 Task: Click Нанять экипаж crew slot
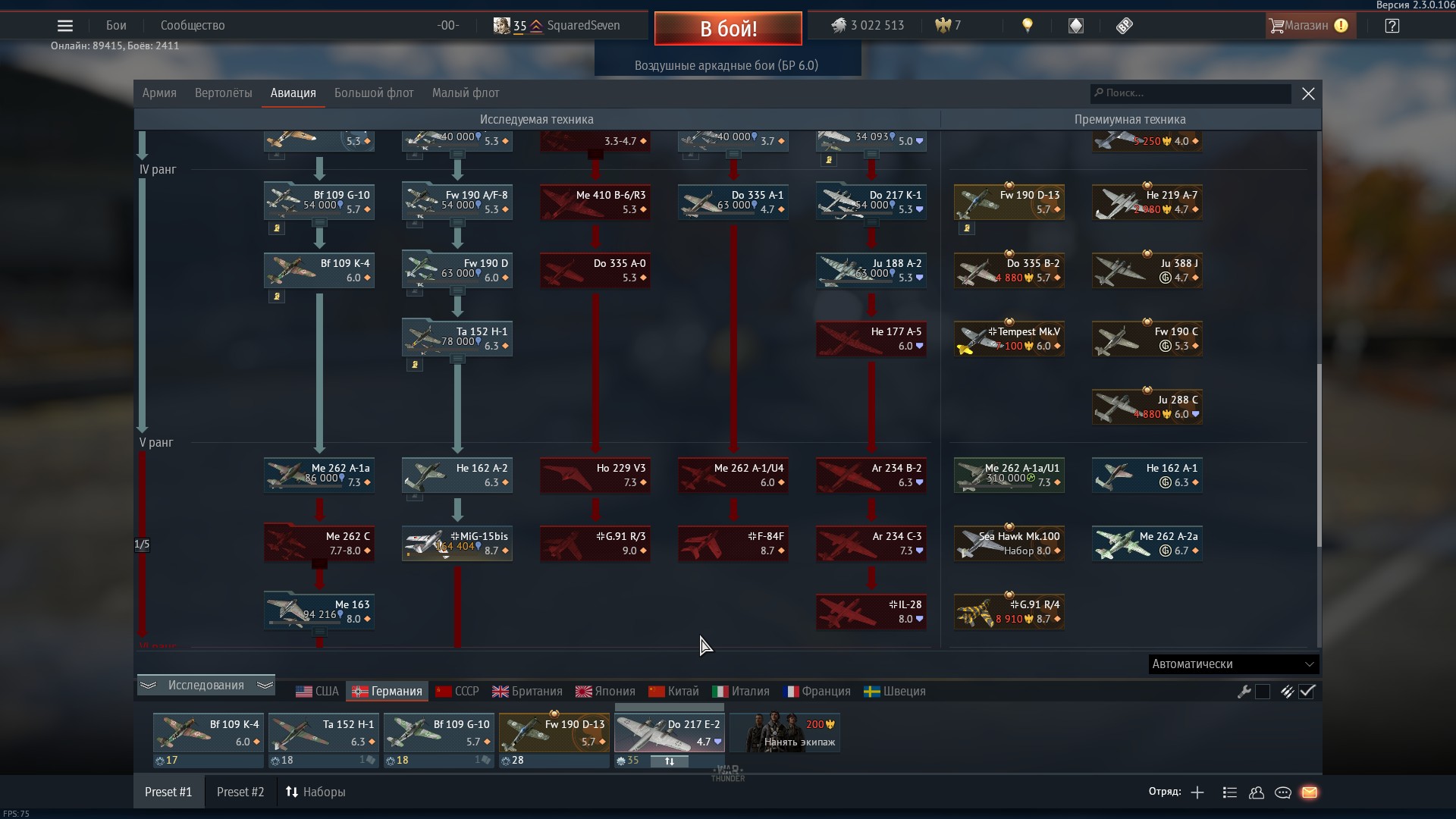pyautogui.click(x=785, y=733)
